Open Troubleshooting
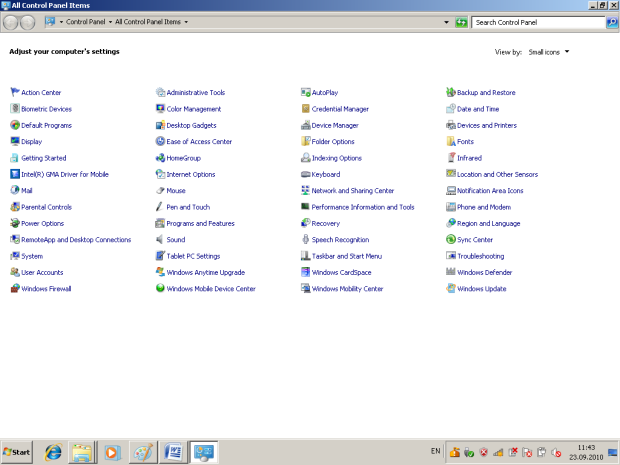The width and height of the screenshot is (620, 465). coord(480,256)
